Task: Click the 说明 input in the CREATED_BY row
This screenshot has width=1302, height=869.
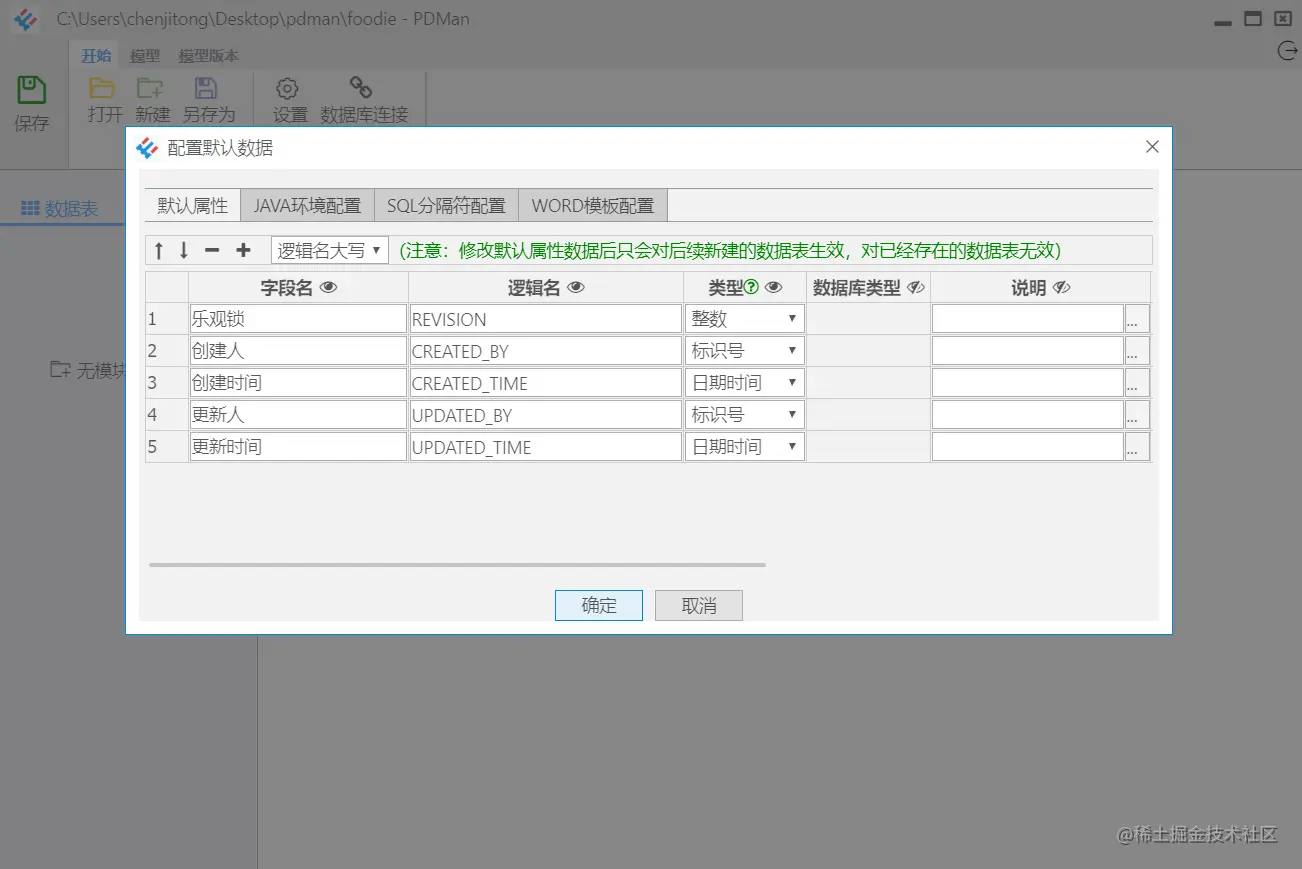Action: 1028,351
